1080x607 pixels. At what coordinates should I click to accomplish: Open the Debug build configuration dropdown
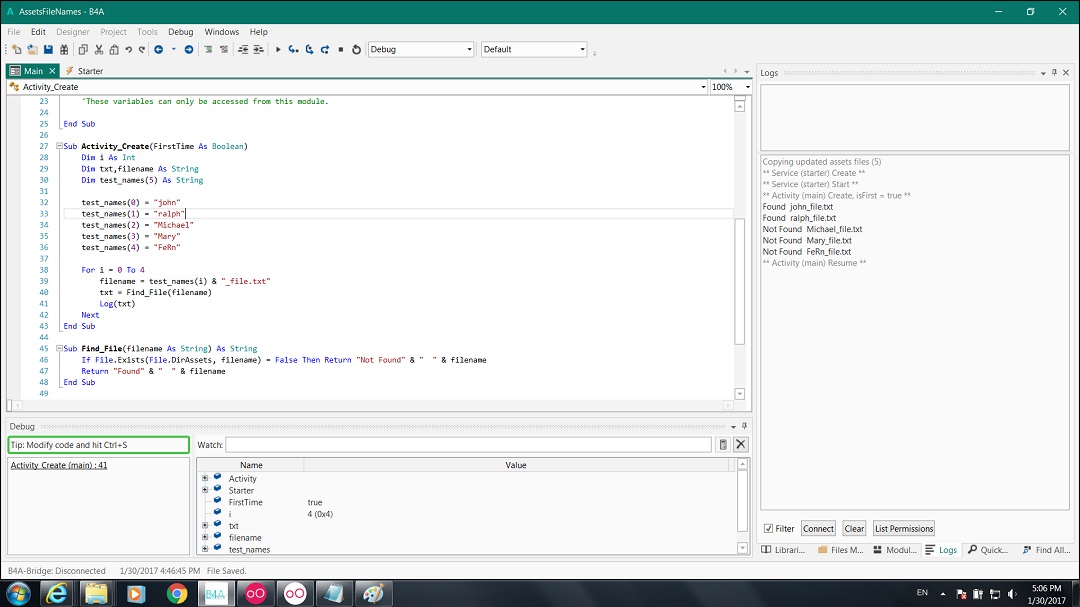(x=471, y=49)
